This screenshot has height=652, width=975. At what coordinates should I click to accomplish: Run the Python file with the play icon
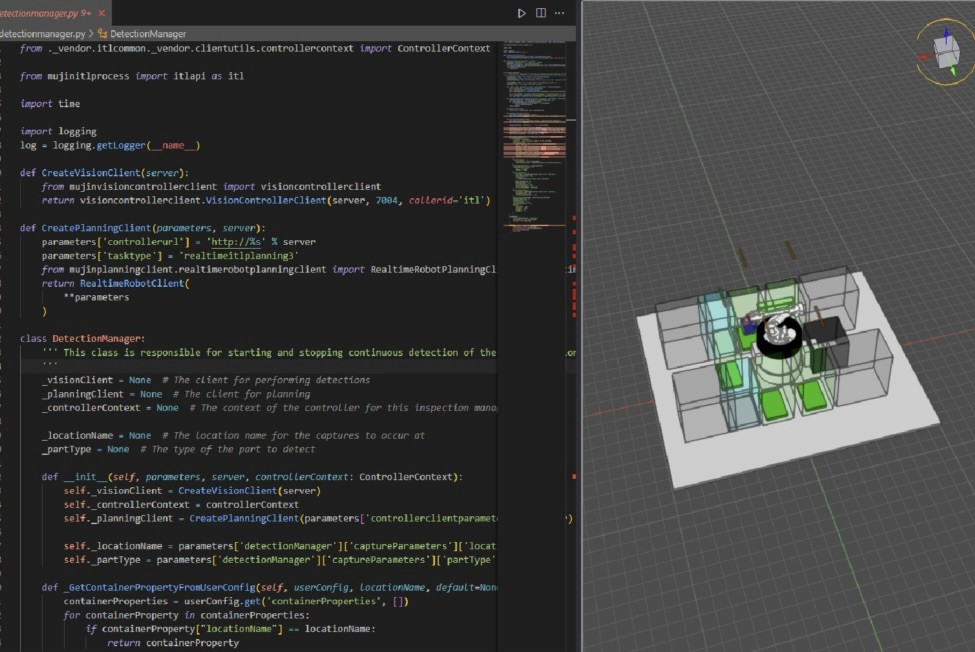tap(521, 13)
